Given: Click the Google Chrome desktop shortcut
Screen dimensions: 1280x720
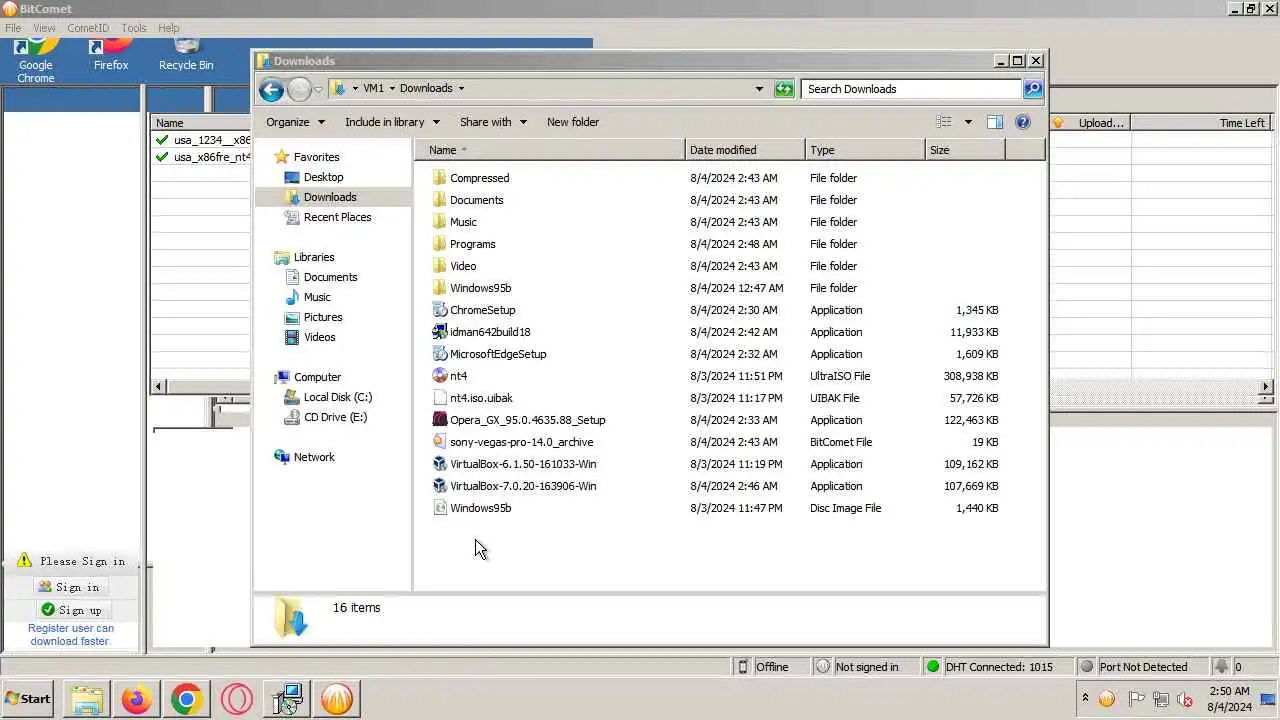Looking at the screenshot, I should pos(36,62).
